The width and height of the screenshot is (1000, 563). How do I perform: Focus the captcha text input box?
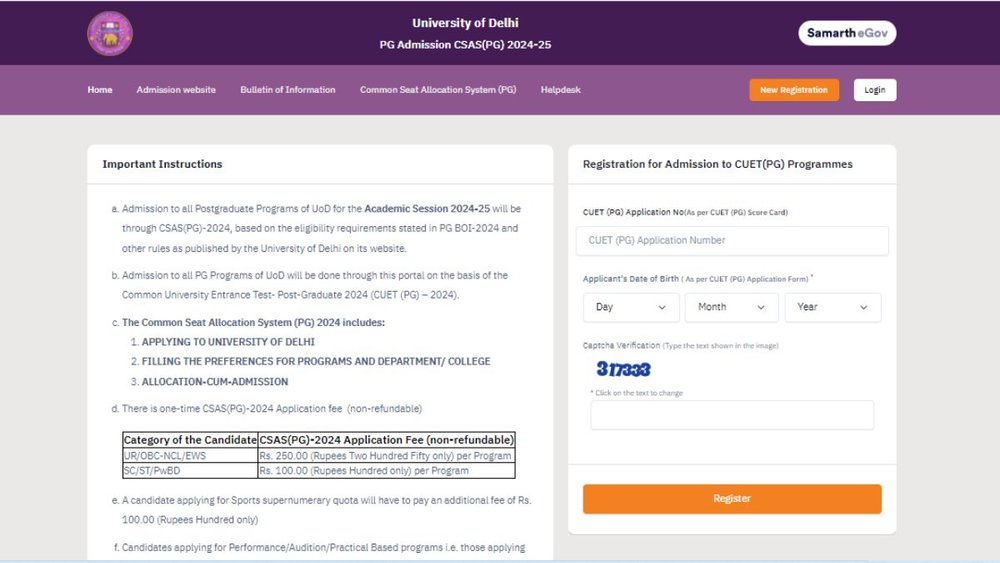click(732, 415)
